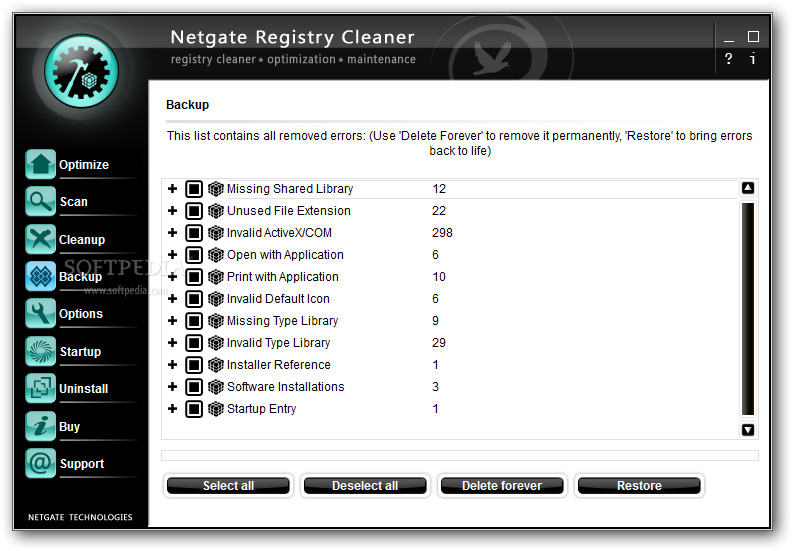This screenshot has height=551, width=793.
Task: Go to the Scan section label
Action: pyautogui.click(x=74, y=202)
